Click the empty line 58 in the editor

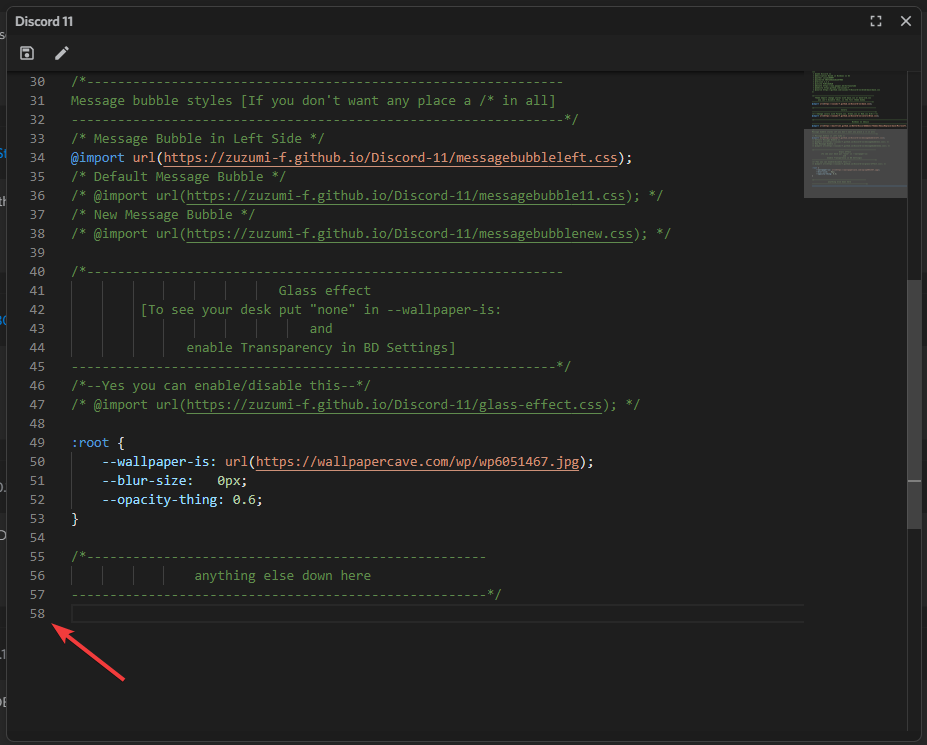click(437, 613)
